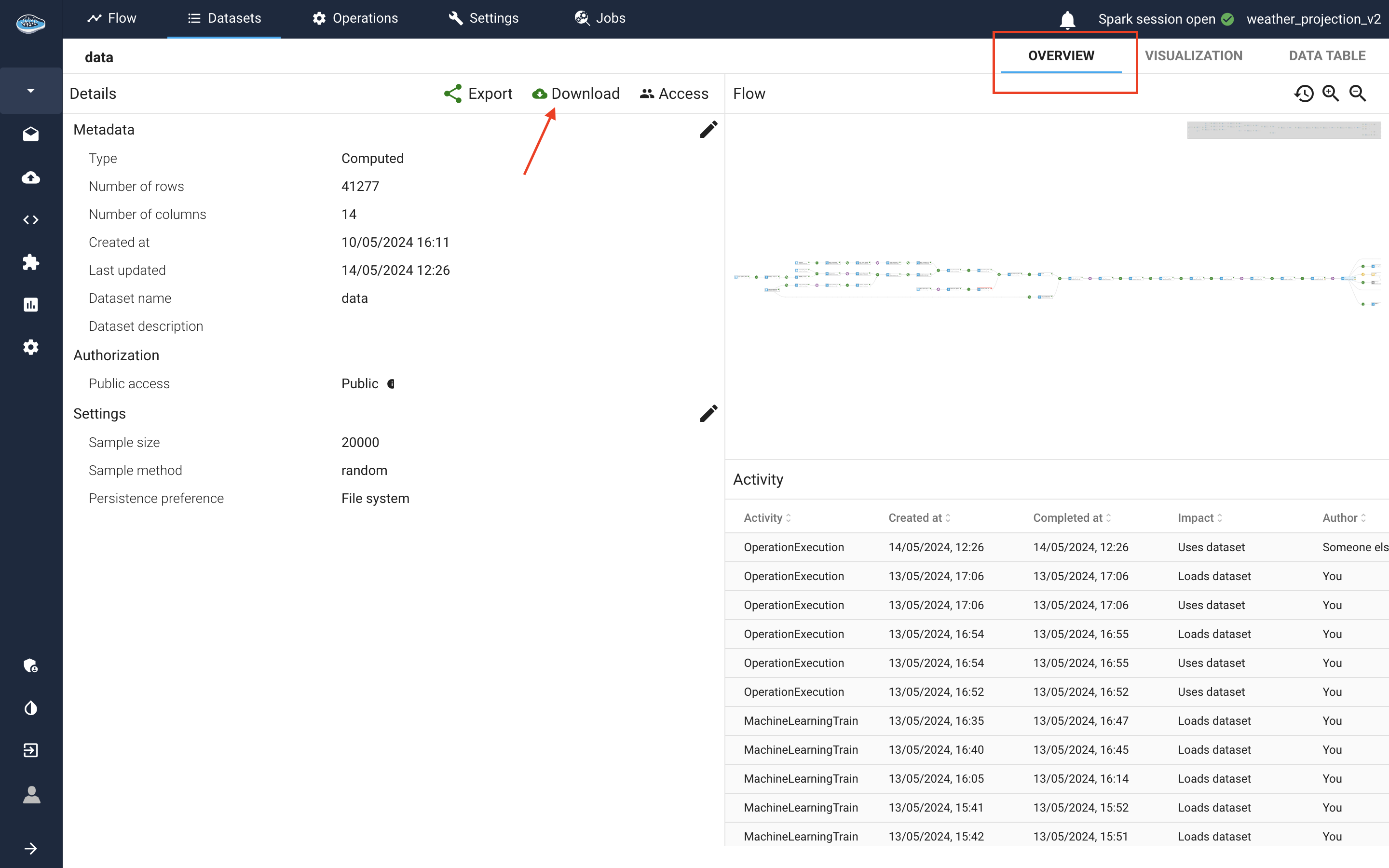Click the flow history restore icon
Screen dimensions: 1389x868
click(x=1304, y=93)
